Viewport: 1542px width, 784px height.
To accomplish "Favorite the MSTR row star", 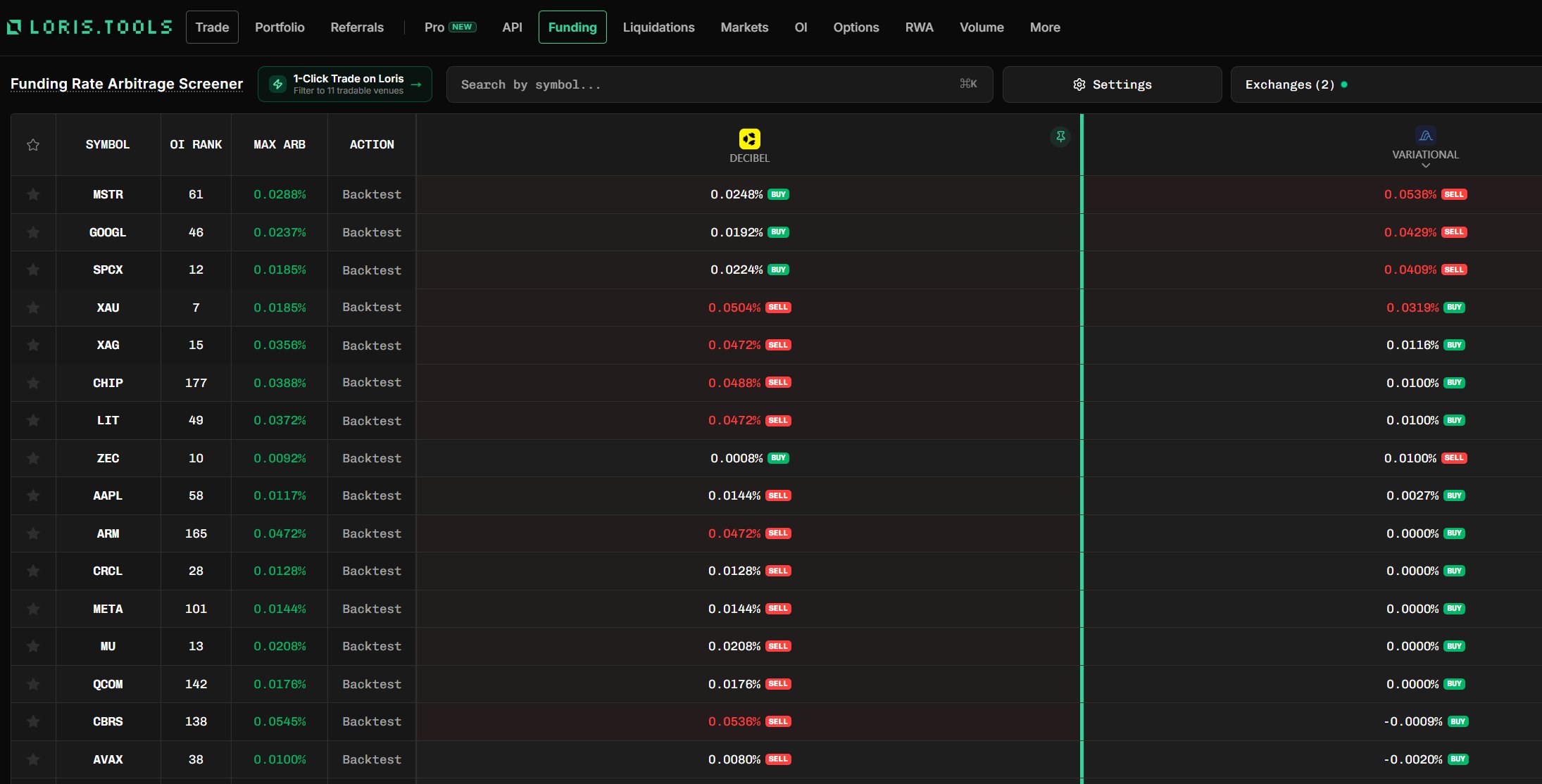I will coord(33,194).
